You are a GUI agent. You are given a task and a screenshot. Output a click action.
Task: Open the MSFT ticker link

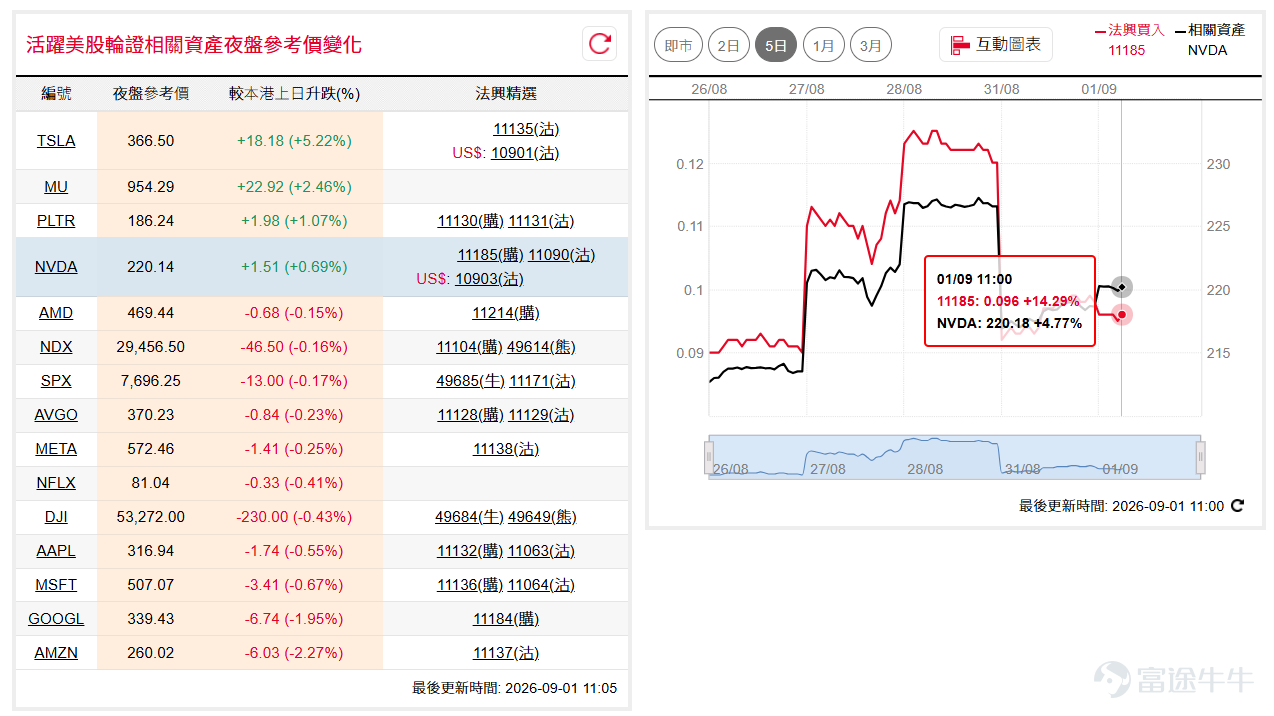pyautogui.click(x=56, y=585)
